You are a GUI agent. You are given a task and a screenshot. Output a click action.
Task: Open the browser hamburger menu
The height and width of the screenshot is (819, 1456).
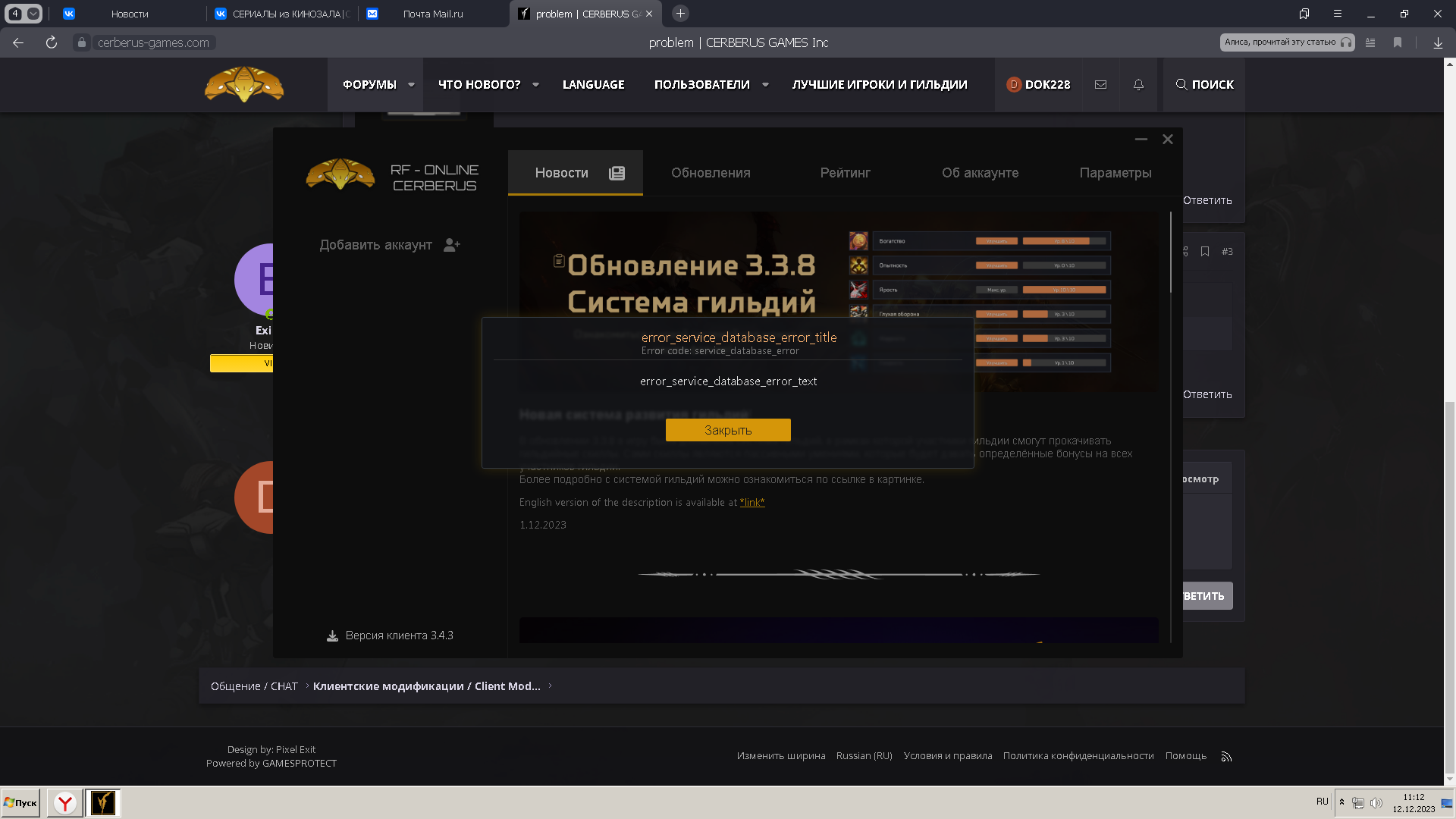click(1338, 14)
